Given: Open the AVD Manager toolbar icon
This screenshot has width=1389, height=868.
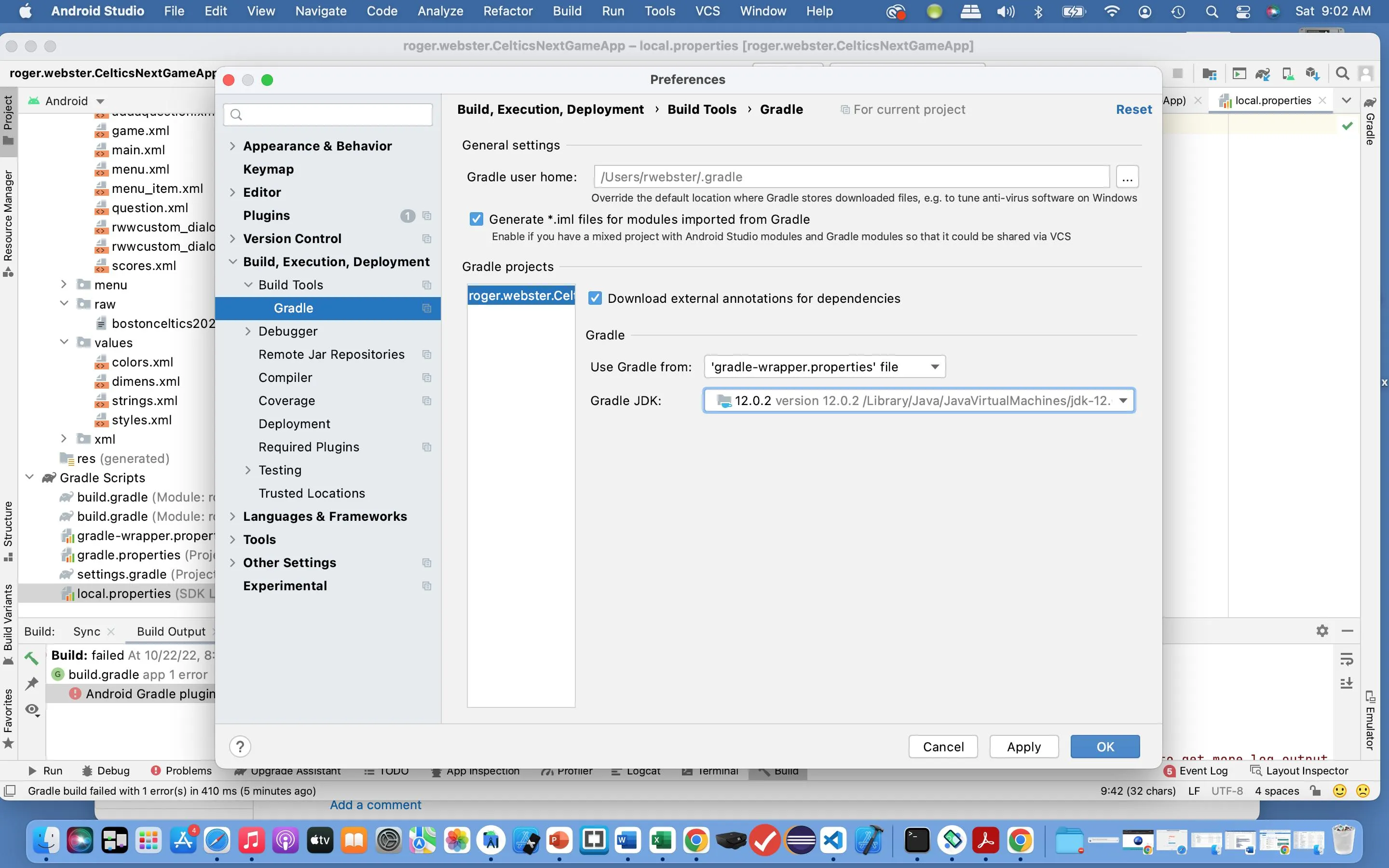Looking at the screenshot, I should [1287, 73].
